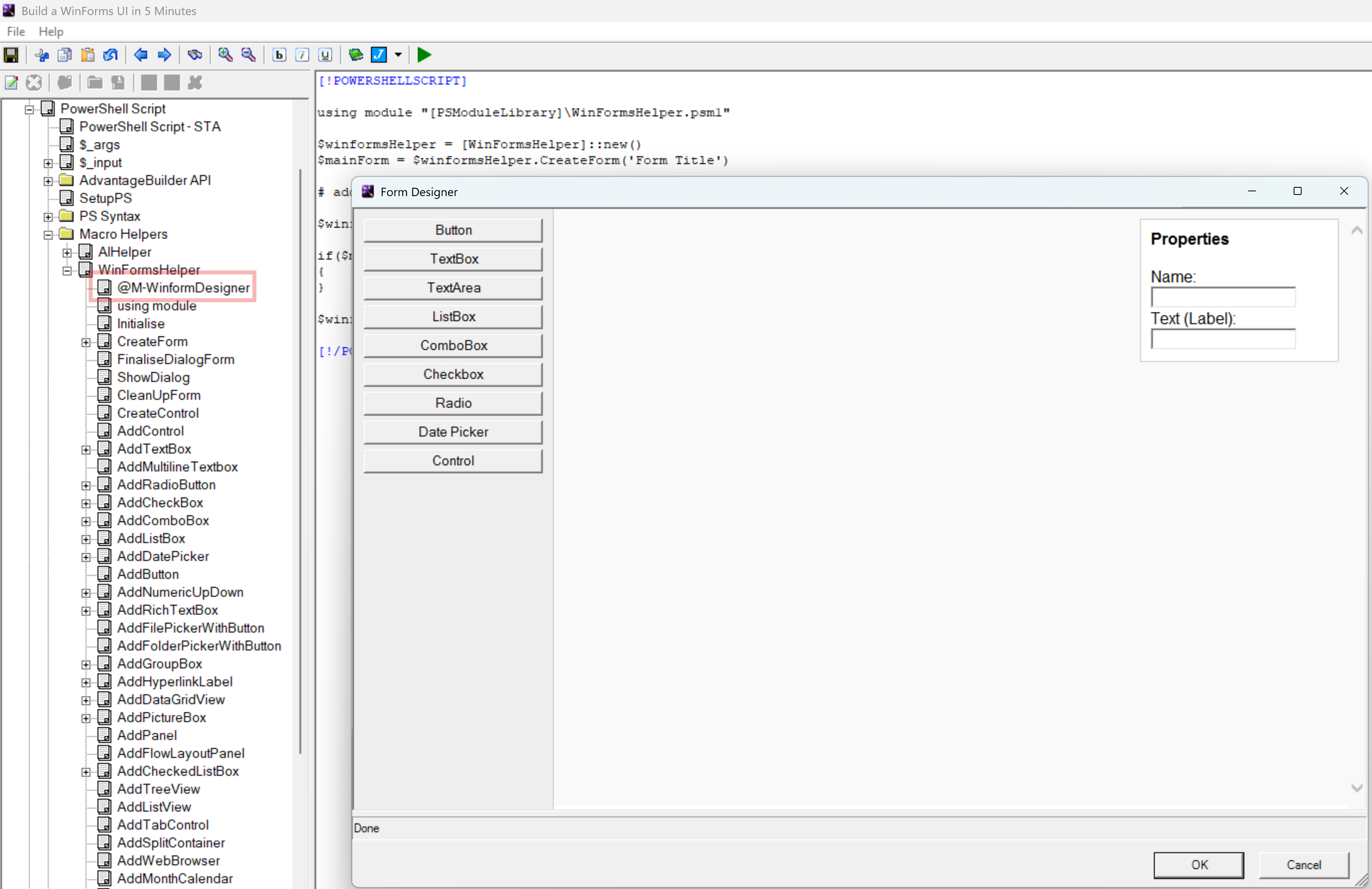Expand the CreateForm tree node
Viewport: 1372px width, 889px height.
(x=86, y=342)
